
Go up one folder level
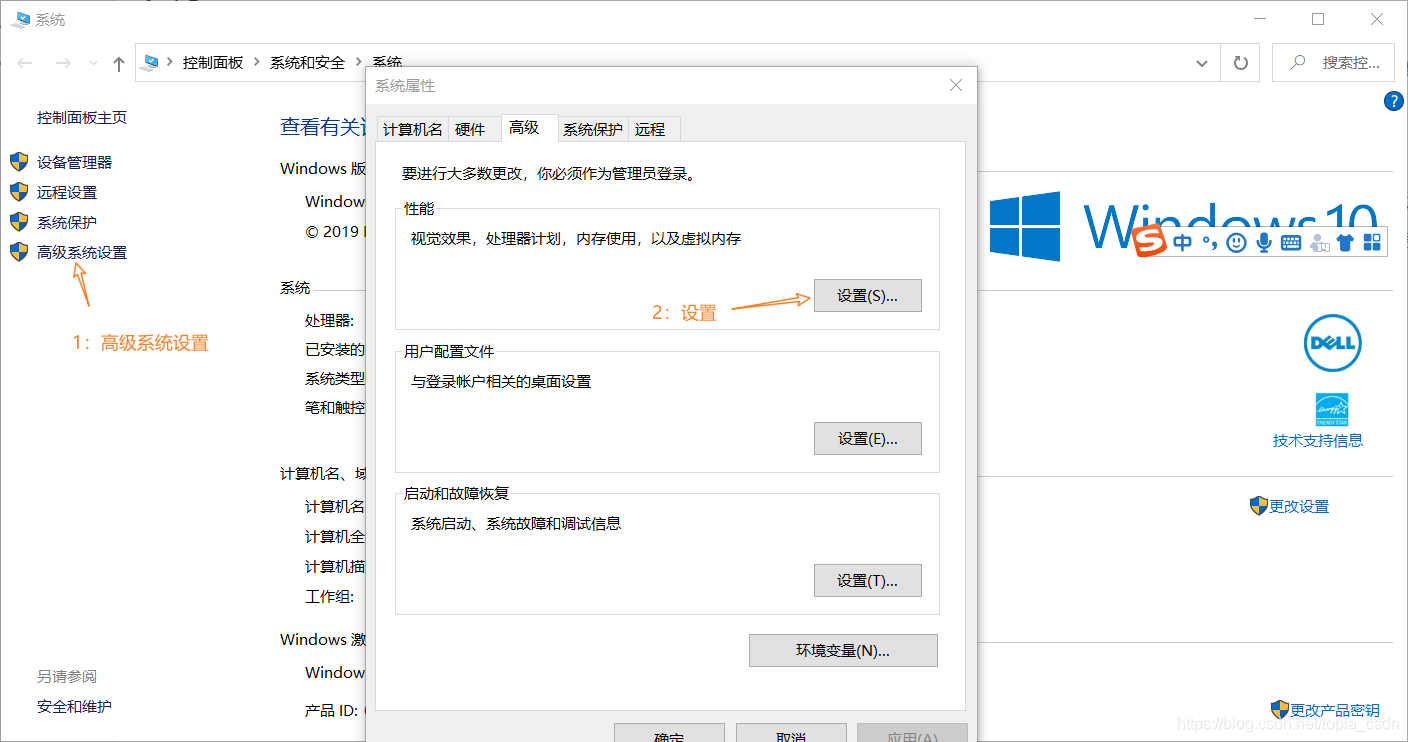tap(119, 63)
